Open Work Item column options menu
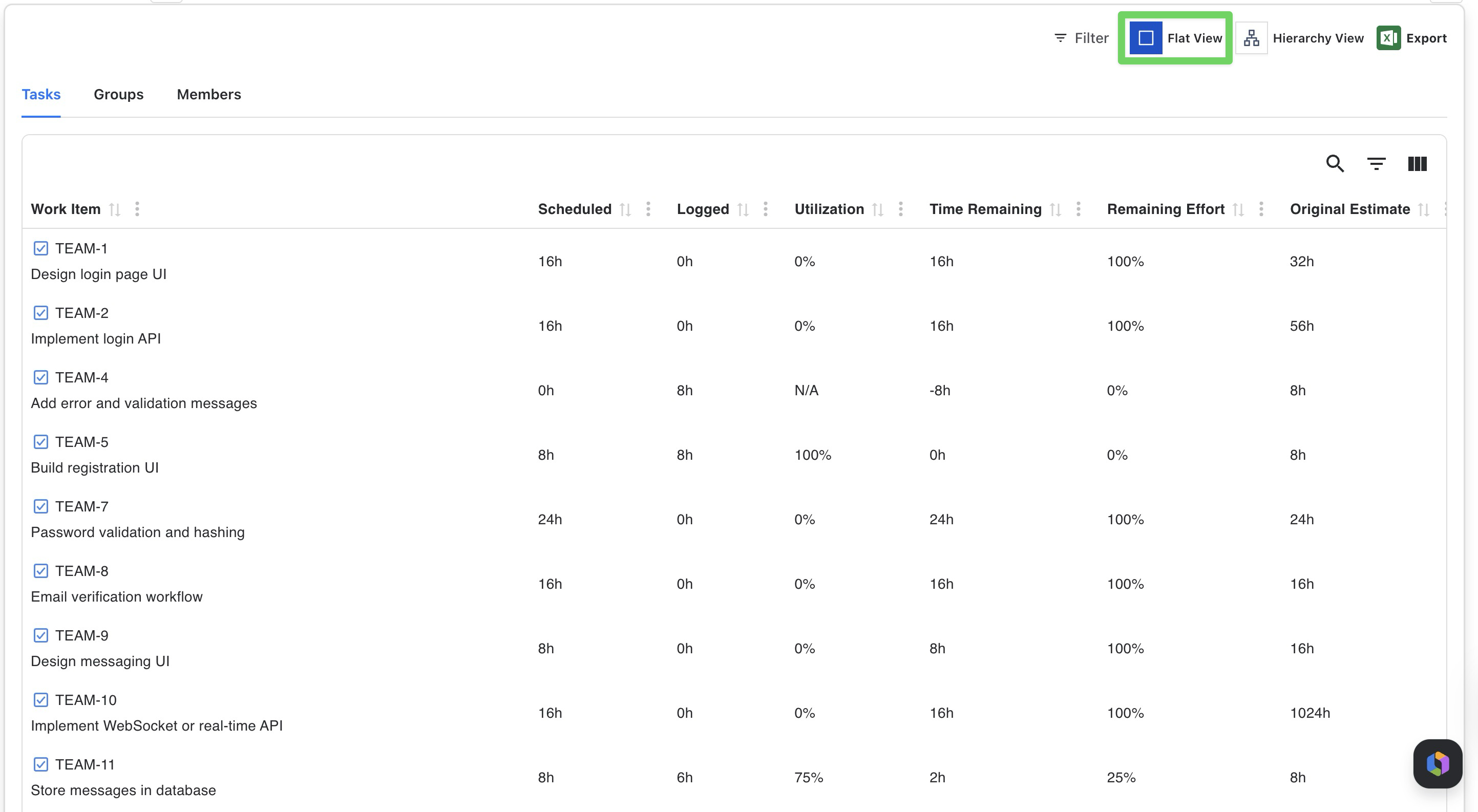 click(137, 209)
